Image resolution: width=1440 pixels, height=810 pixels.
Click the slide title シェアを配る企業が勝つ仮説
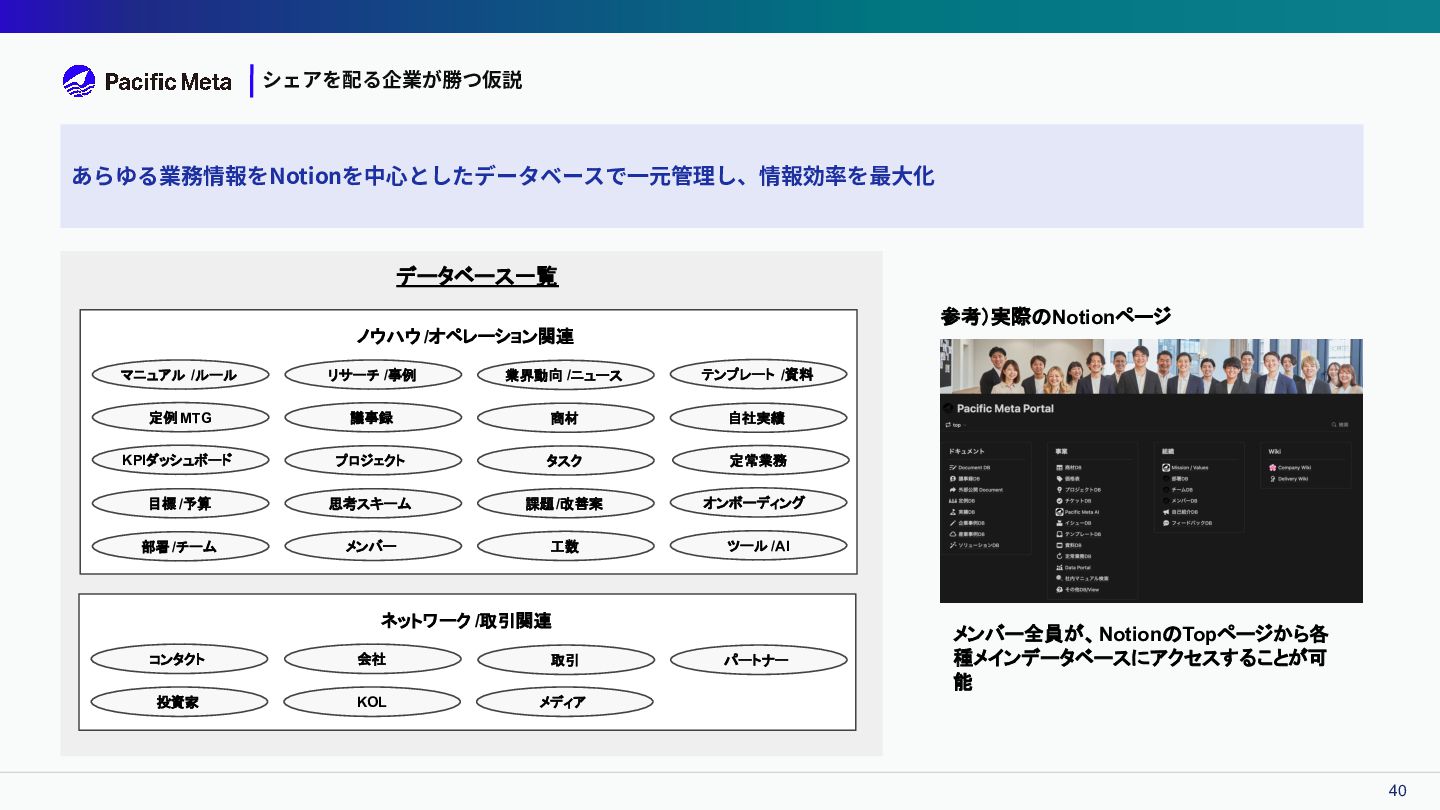392,80
